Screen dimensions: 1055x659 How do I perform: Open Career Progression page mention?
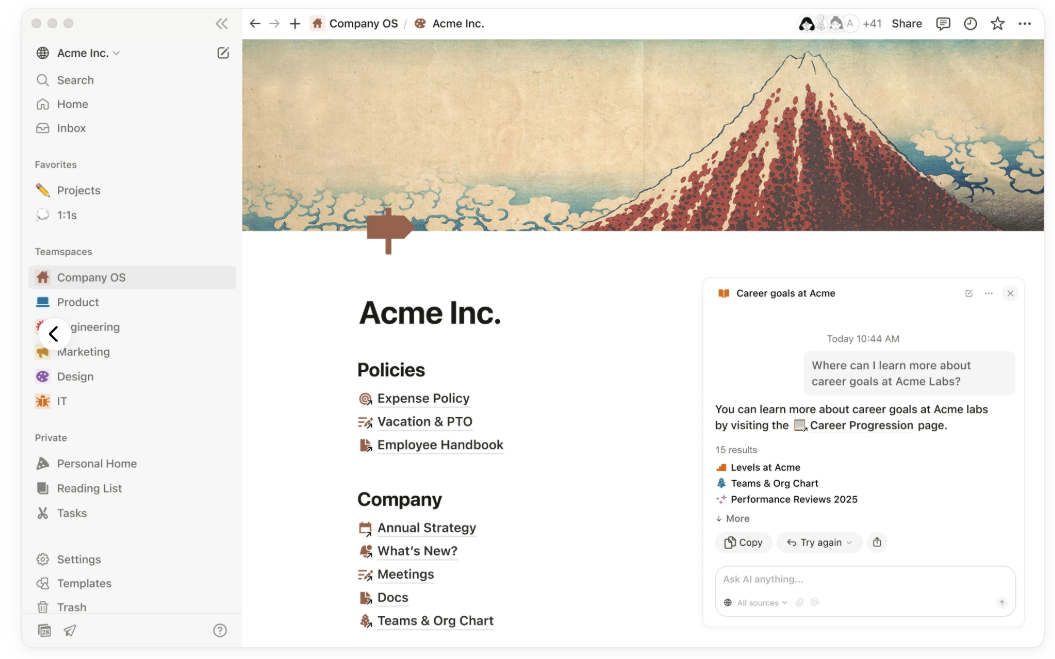853,425
